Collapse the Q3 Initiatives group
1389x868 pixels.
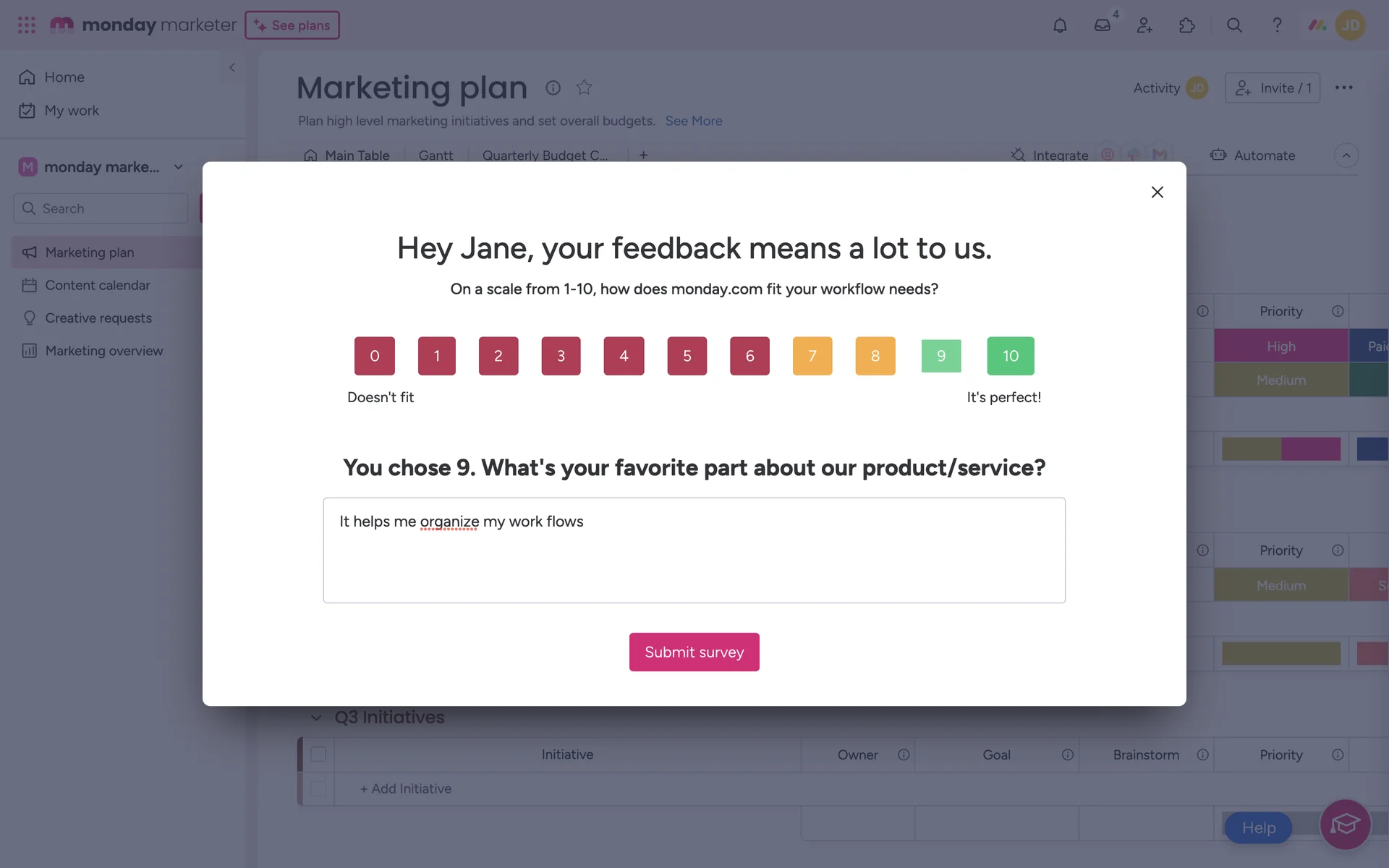pos(316,718)
